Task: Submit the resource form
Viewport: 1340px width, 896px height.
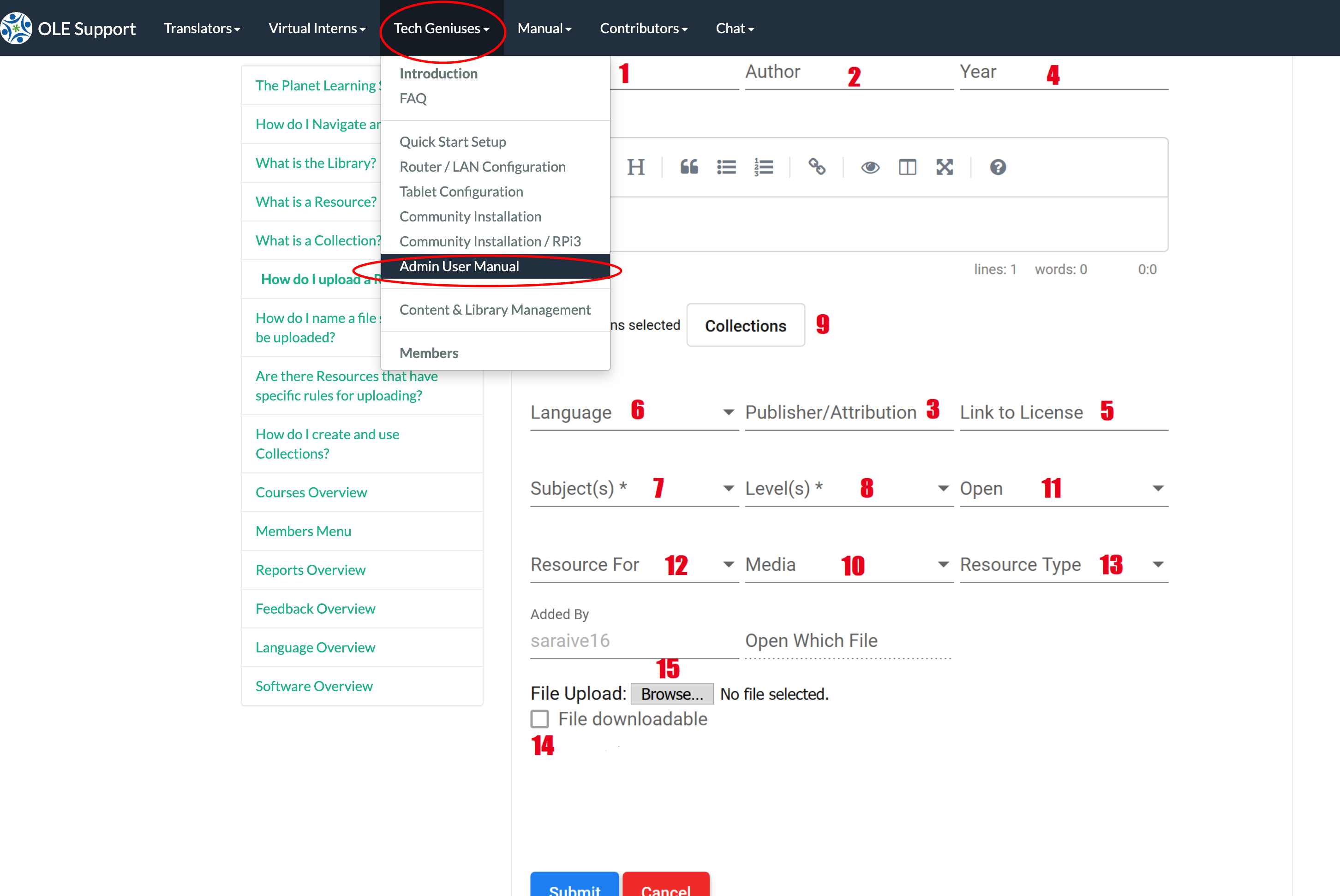Action: click(574, 884)
